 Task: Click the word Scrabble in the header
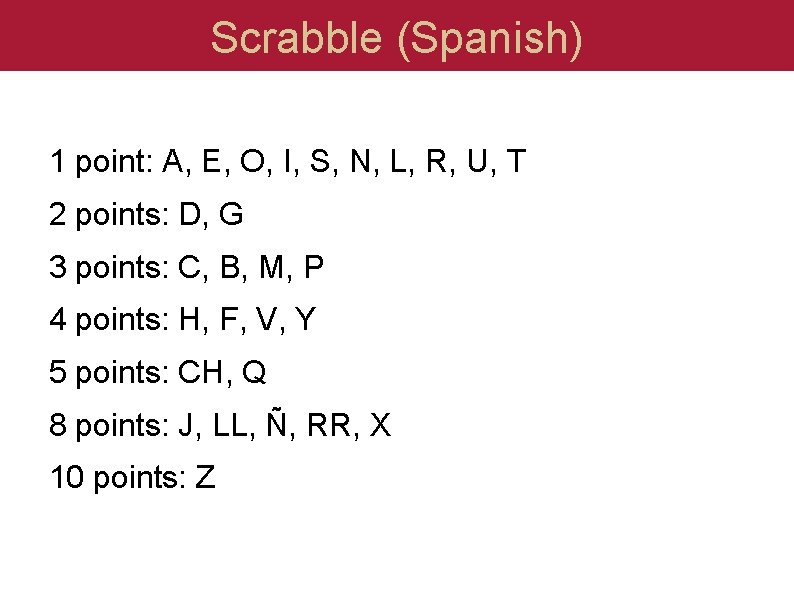[x=296, y=37]
